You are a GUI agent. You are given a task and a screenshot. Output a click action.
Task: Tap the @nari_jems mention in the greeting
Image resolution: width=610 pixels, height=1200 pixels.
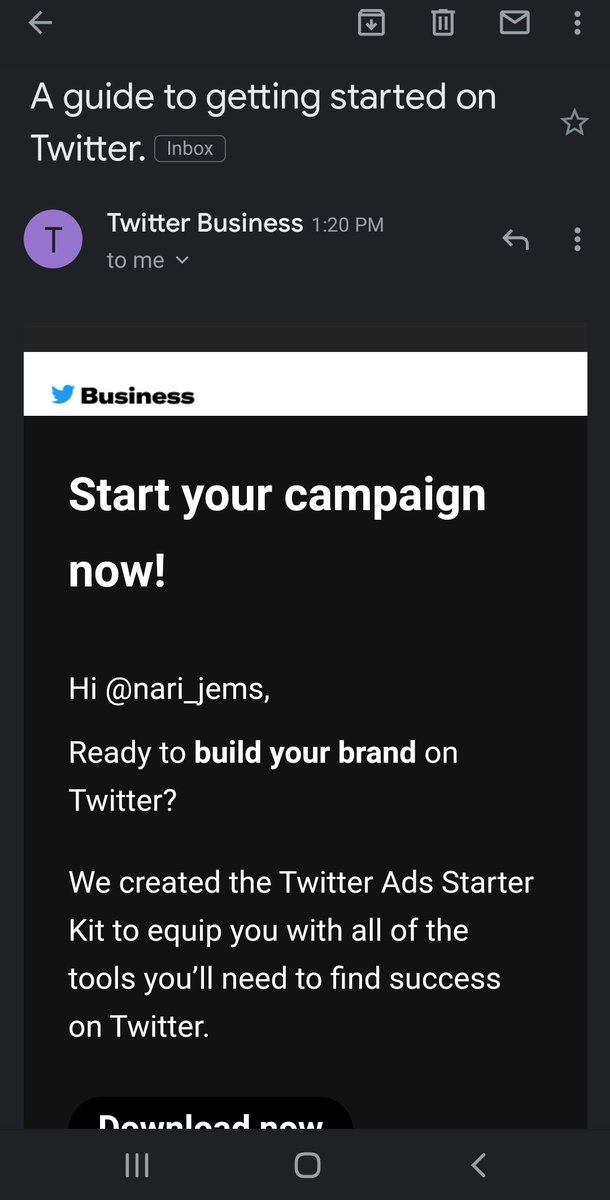186,690
